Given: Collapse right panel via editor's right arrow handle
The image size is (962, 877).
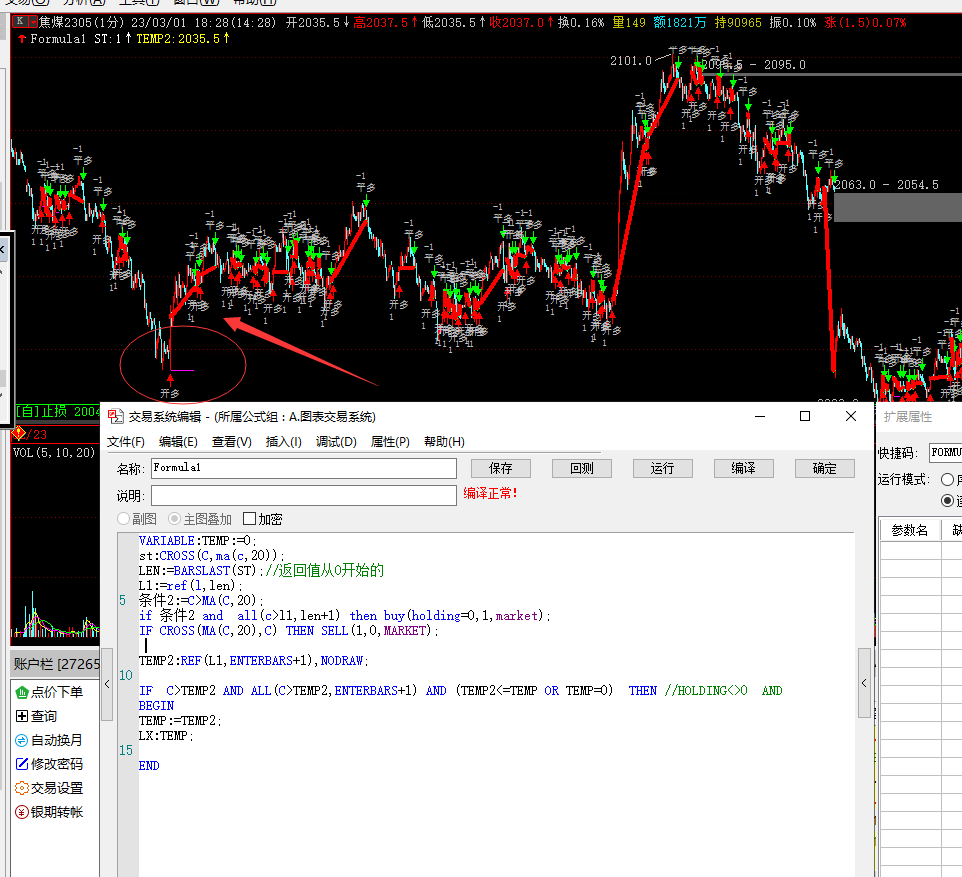Looking at the screenshot, I should point(864,682).
